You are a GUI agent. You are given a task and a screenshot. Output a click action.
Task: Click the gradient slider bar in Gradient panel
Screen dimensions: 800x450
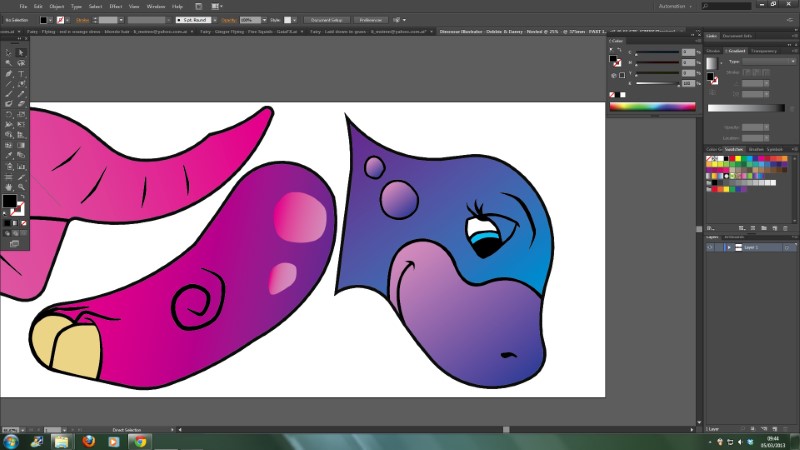tap(746, 108)
